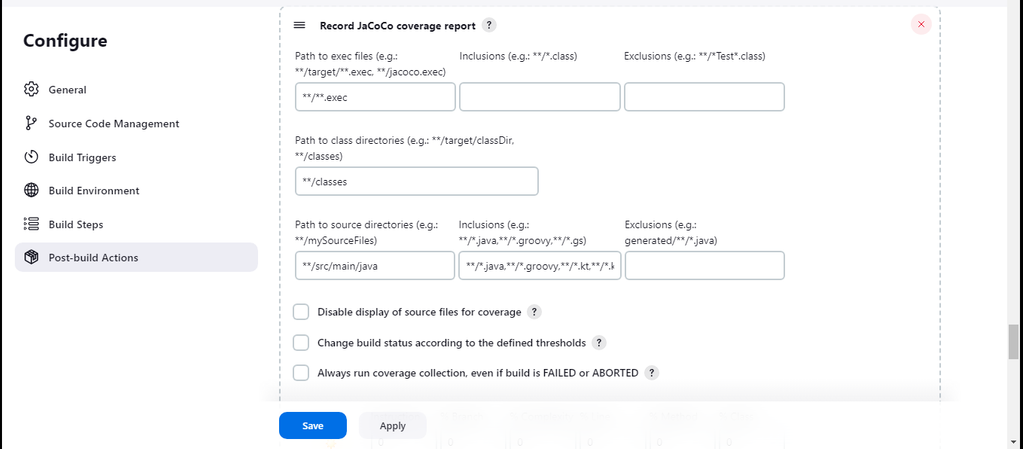This screenshot has width=1023, height=449.
Task: Check Change build status according to thresholds
Action: pos(301,343)
